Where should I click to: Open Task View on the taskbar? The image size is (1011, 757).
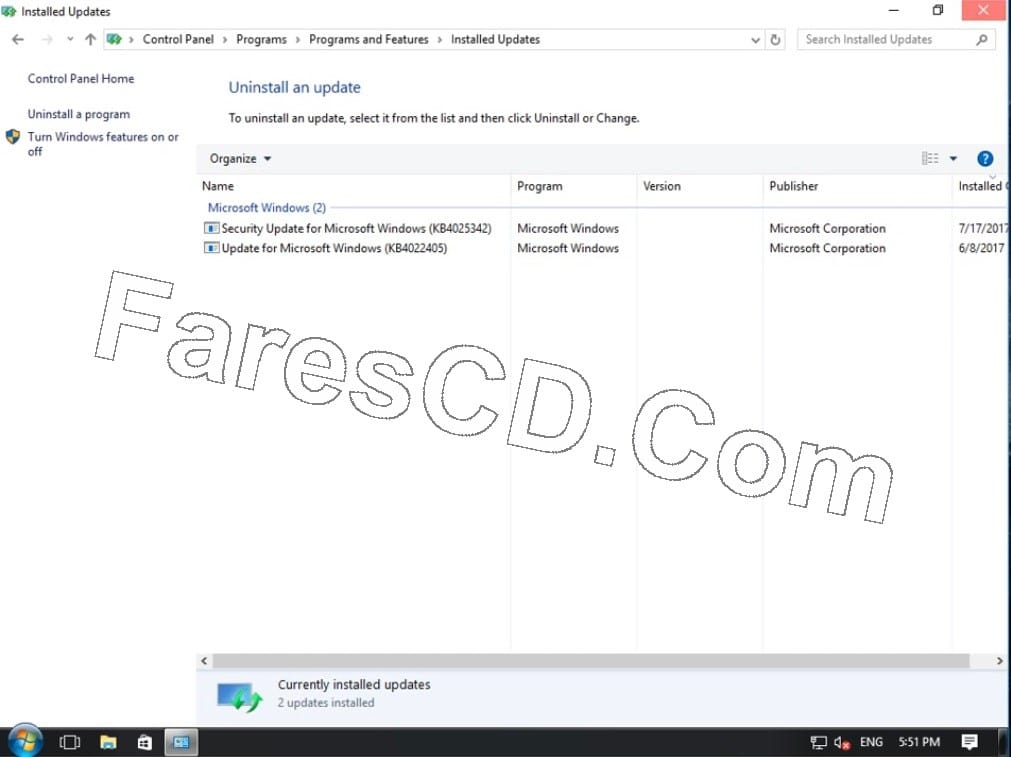70,742
